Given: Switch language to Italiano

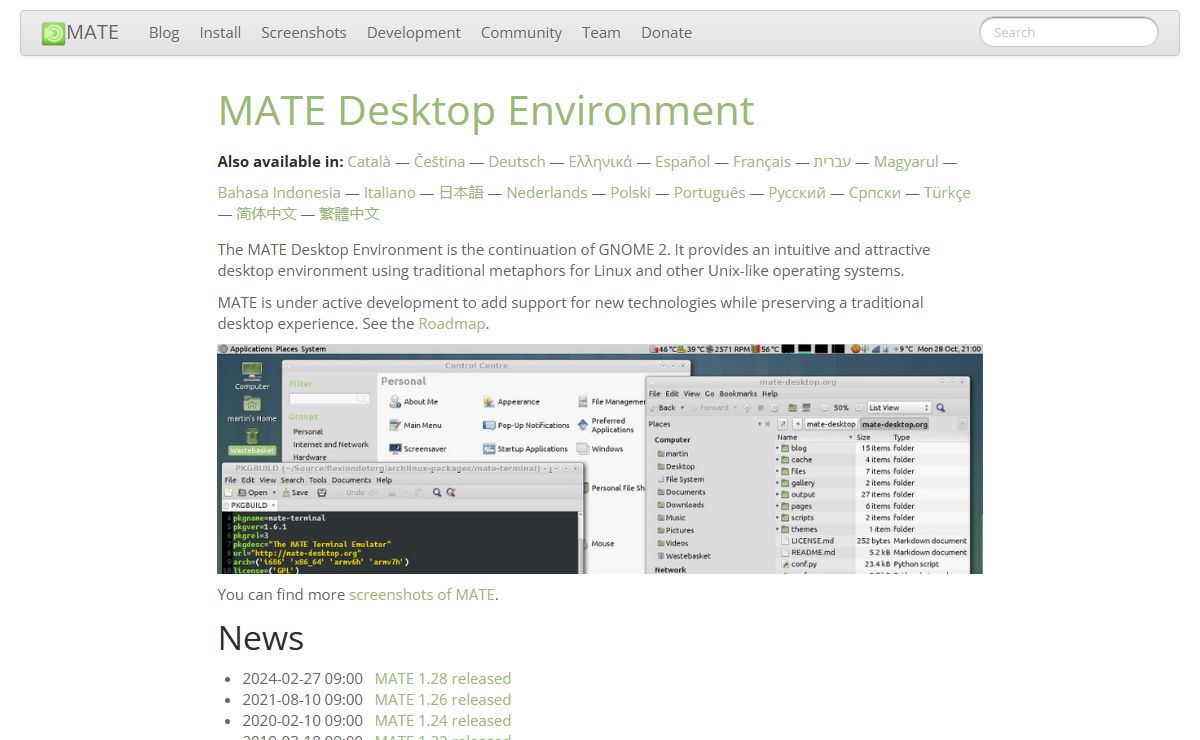Looking at the screenshot, I should pos(390,192).
